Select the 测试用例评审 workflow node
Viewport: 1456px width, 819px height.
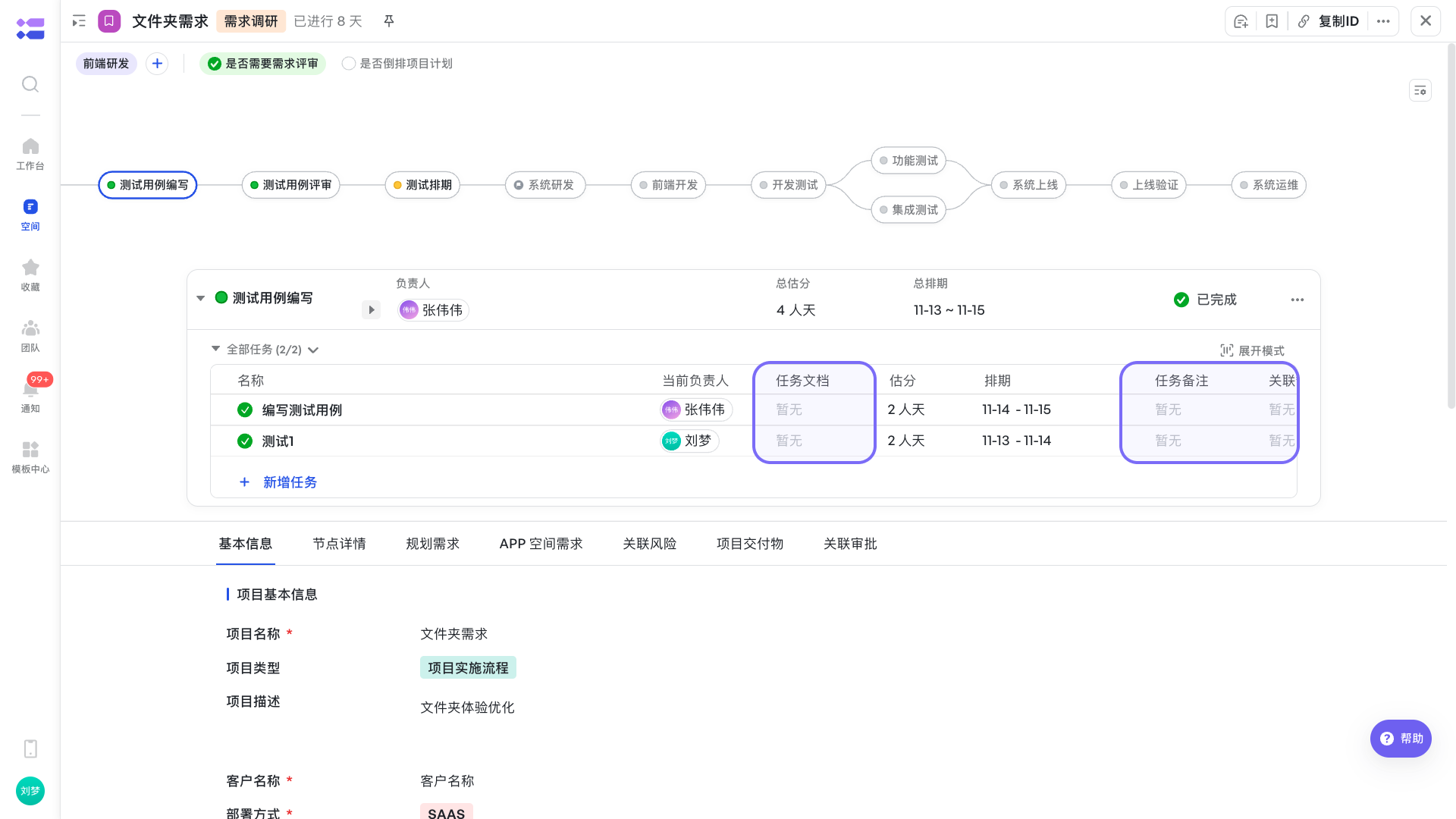tap(290, 185)
